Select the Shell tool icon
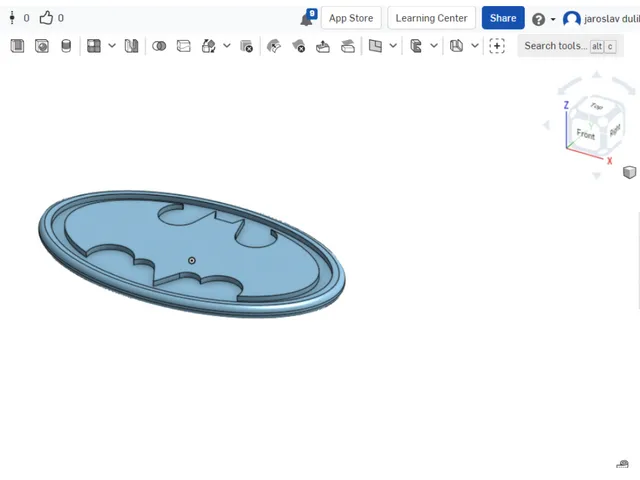This screenshot has height=480, width=640. coord(17,46)
